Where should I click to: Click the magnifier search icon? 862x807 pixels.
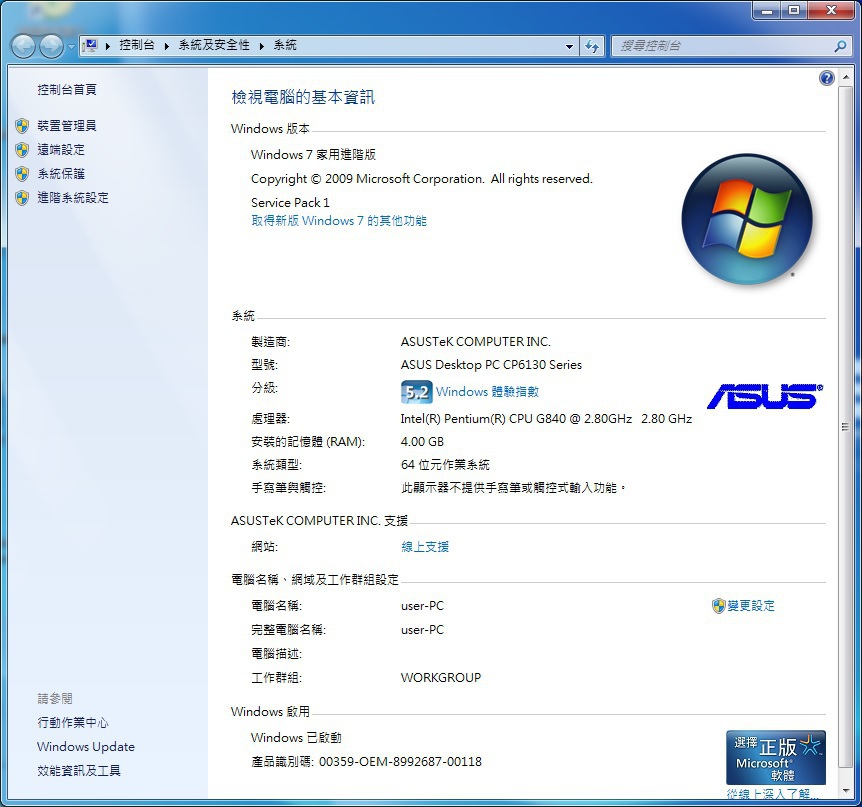point(840,46)
